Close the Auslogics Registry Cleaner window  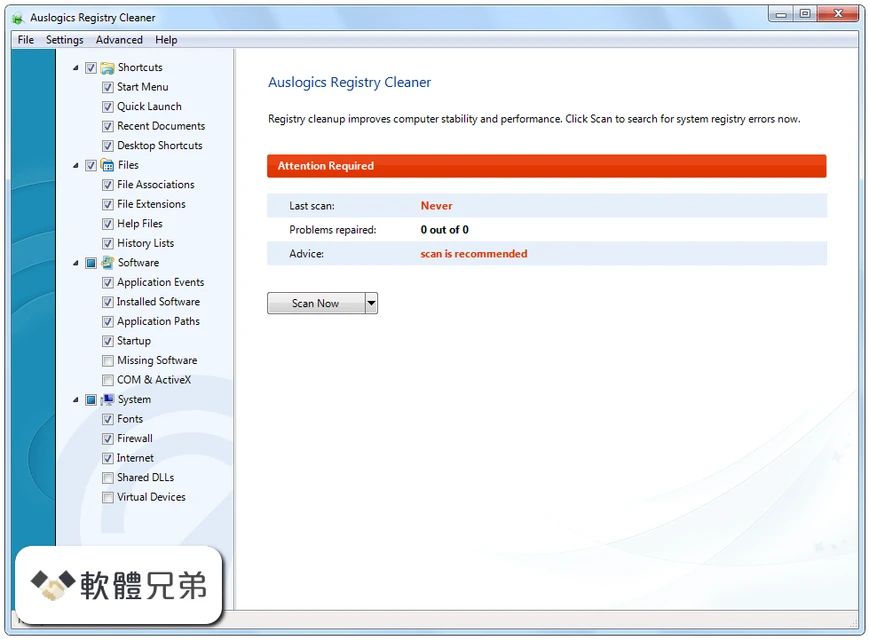838,14
